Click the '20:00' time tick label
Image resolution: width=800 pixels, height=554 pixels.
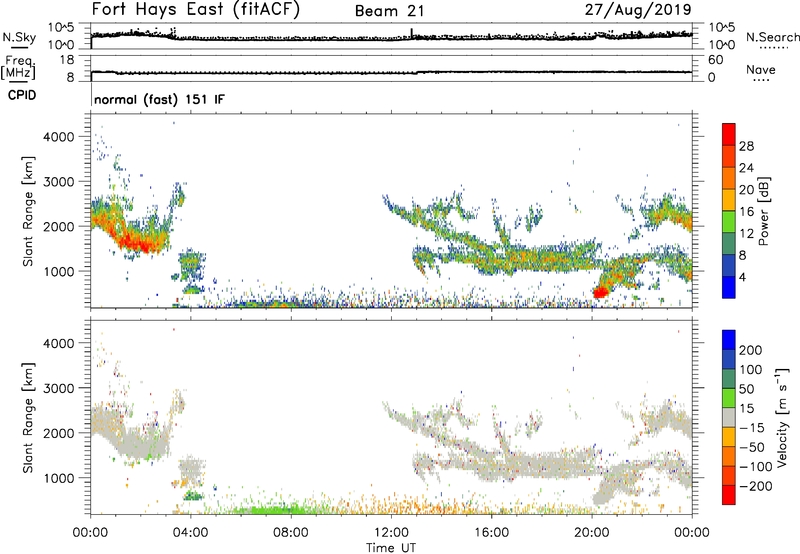point(591,533)
